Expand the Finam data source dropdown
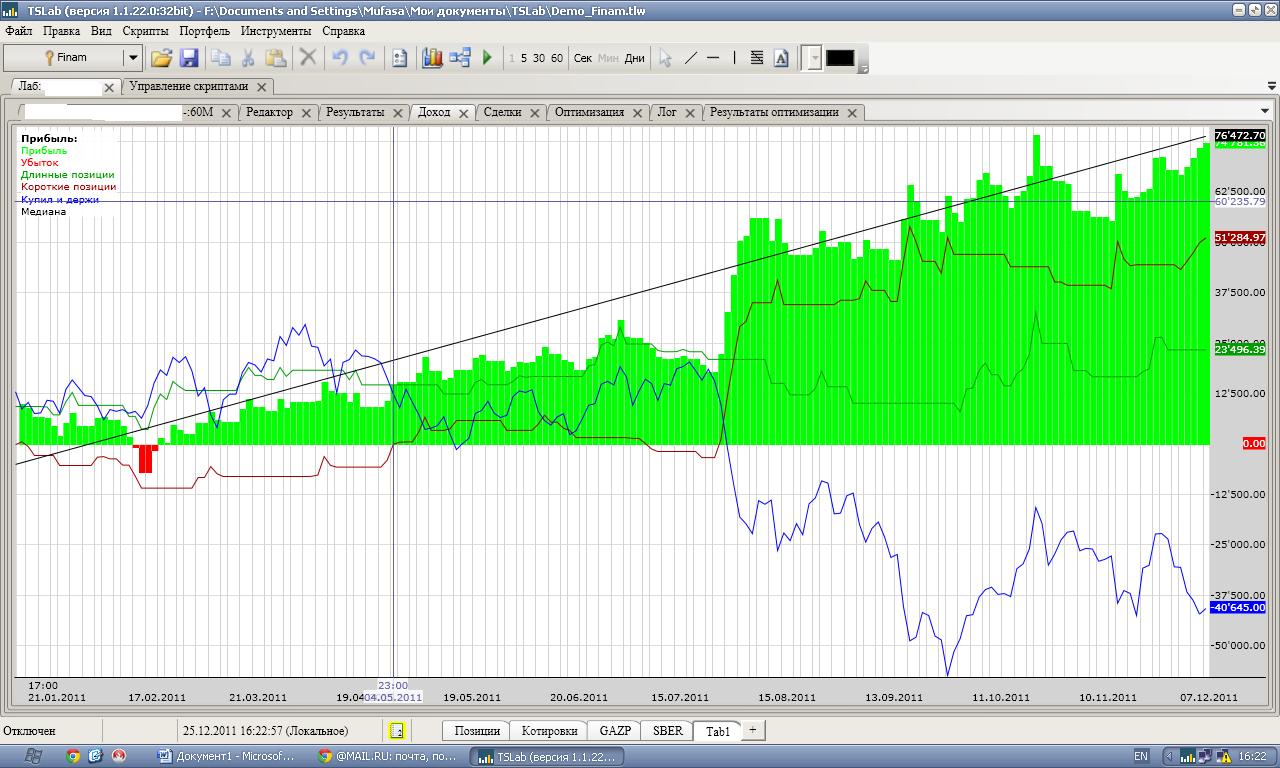 [132, 58]
